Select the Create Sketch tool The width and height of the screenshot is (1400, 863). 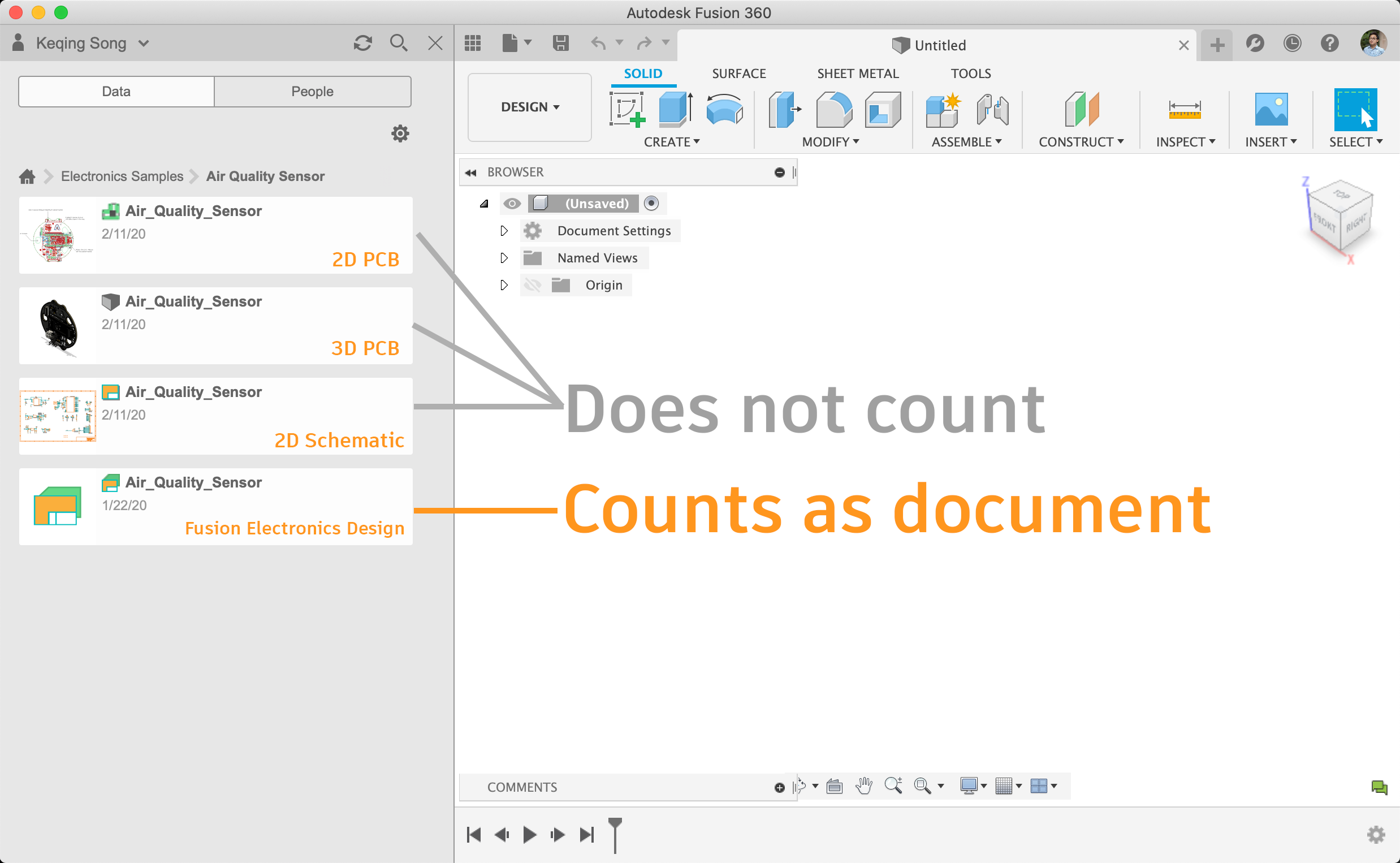(626, 109)
